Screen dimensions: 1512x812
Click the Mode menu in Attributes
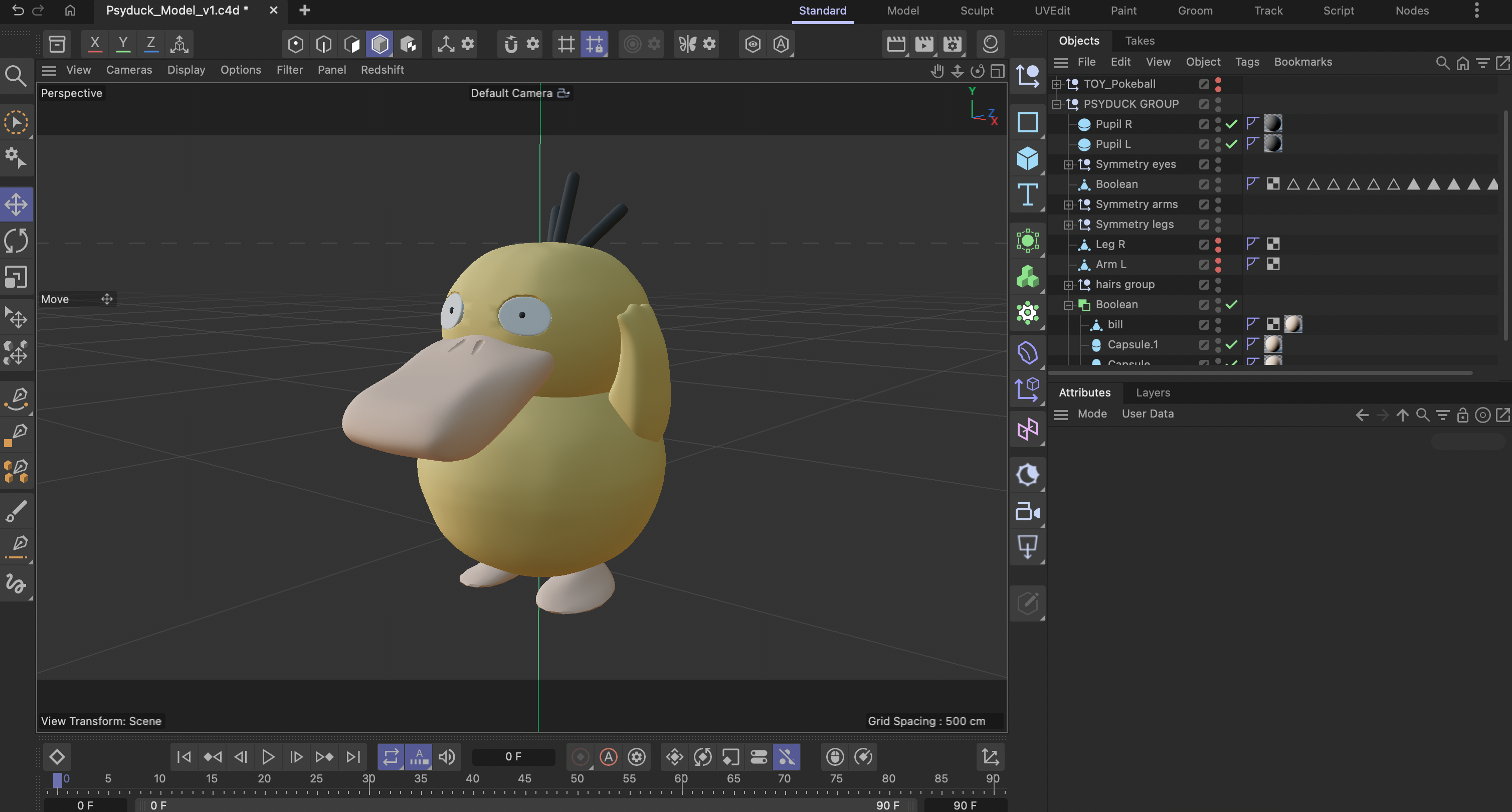pos(1092,414)
